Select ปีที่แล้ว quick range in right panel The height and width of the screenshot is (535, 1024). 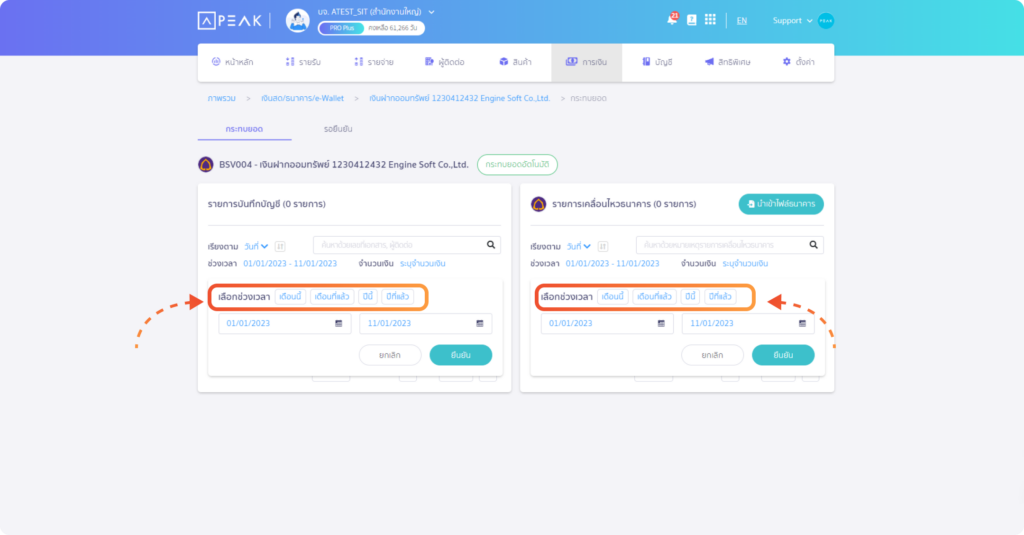(720, 297)
